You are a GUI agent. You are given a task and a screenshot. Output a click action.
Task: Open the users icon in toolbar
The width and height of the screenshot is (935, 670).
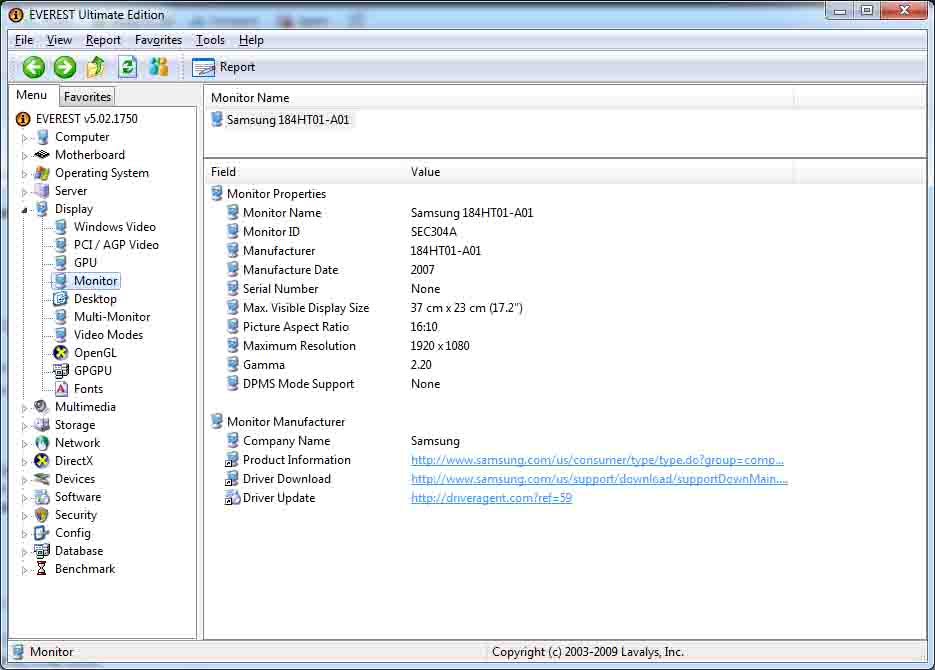click(158, 67)
